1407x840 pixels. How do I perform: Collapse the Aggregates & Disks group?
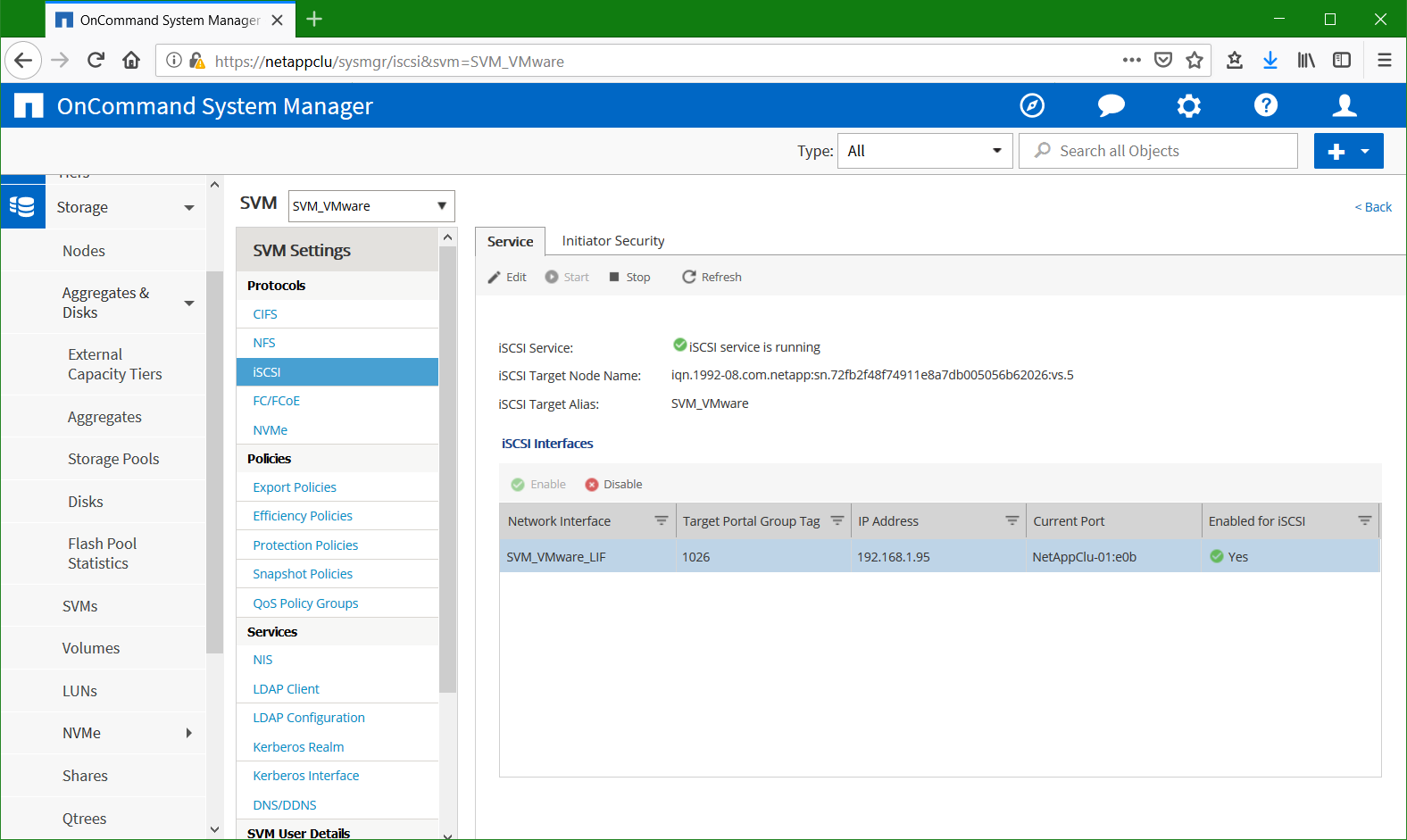[188, 303]
